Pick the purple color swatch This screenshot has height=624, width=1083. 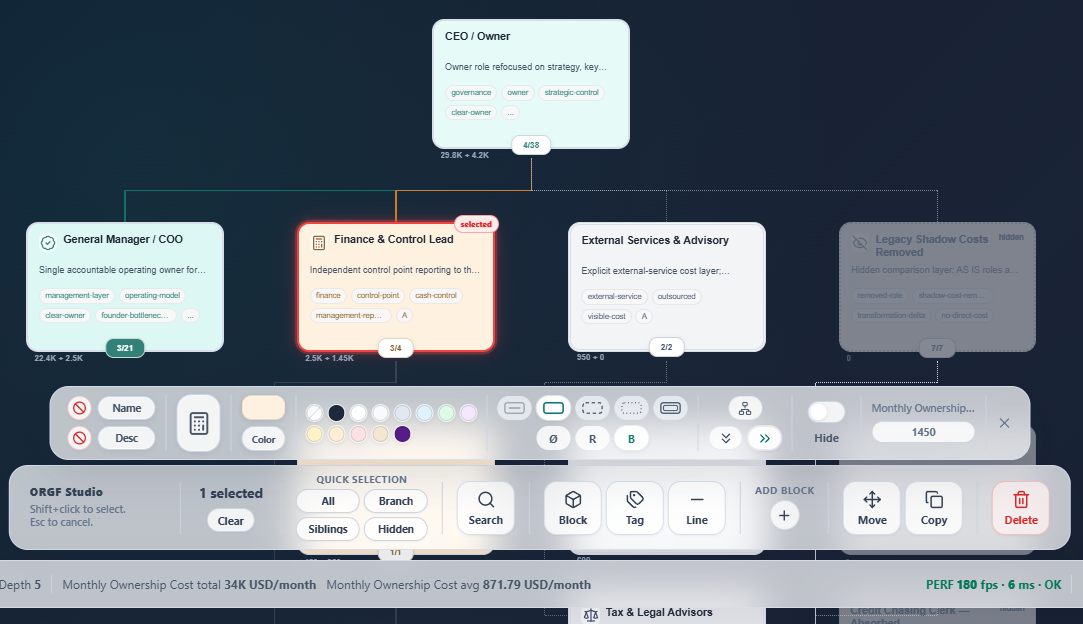pos(402,434)
